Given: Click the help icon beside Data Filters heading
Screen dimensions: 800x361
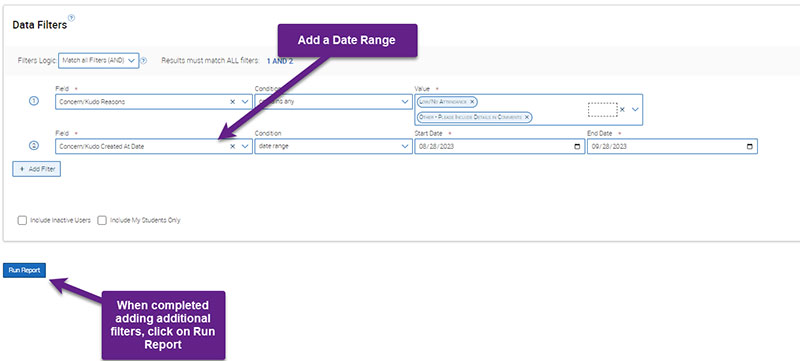Looking at the screenshot, I should pos(71,18).
